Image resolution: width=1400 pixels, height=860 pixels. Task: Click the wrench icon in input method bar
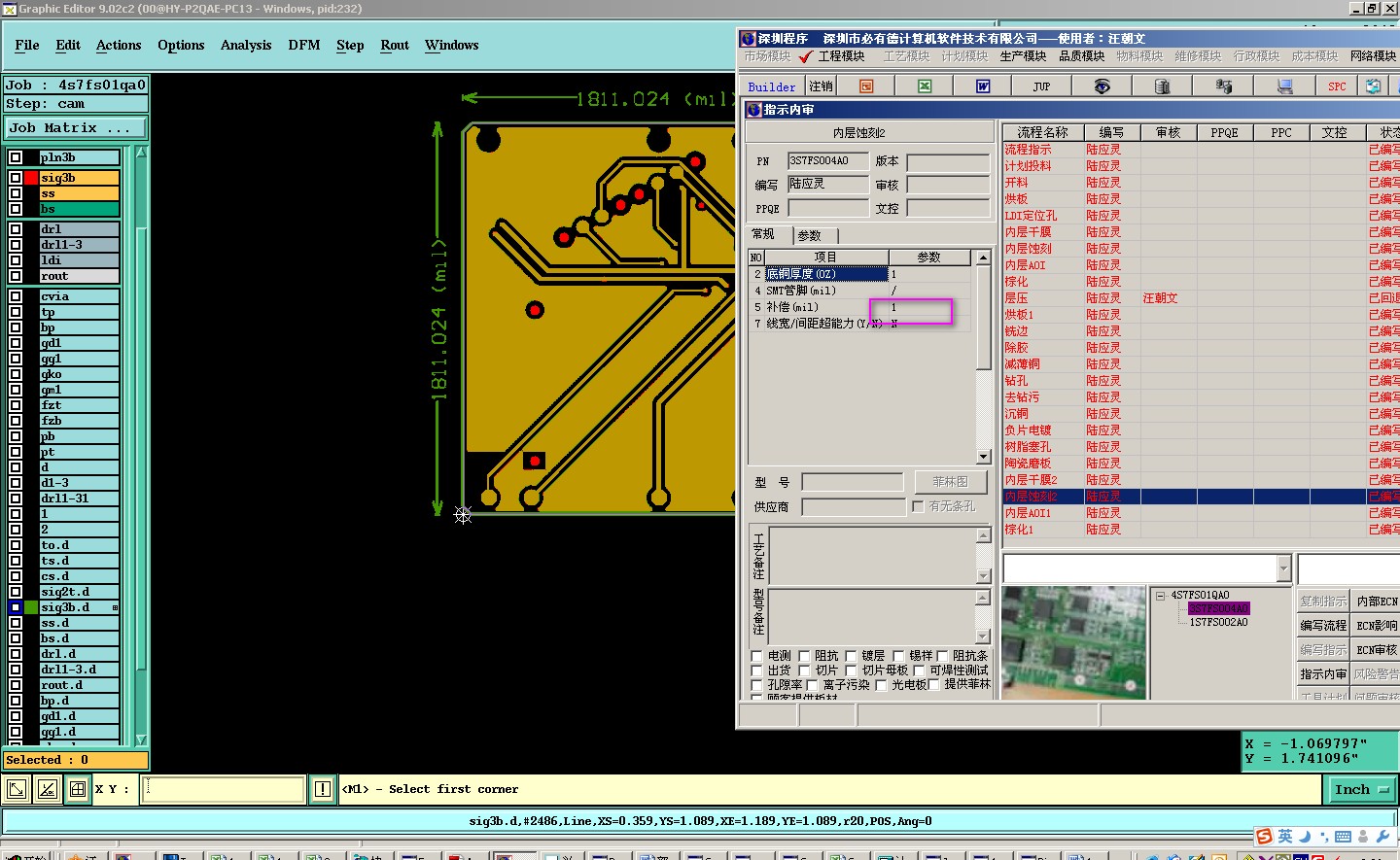point(1382,837)
